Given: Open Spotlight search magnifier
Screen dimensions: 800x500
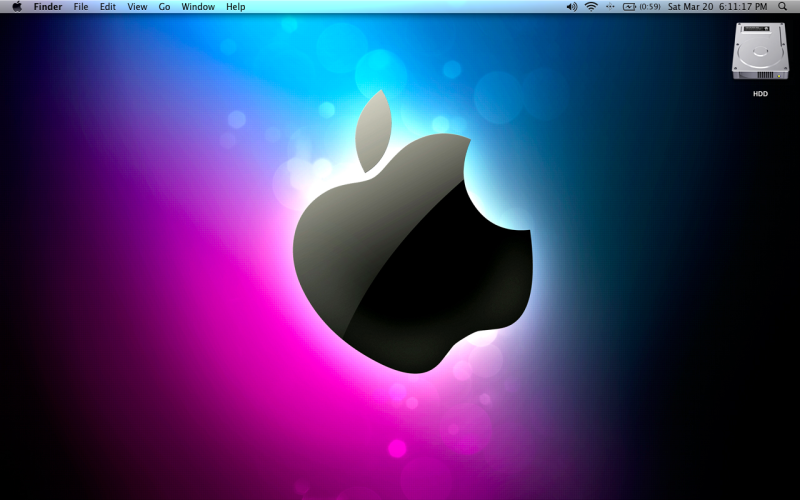Looking at the screenshot, I should tap(783, 7).
